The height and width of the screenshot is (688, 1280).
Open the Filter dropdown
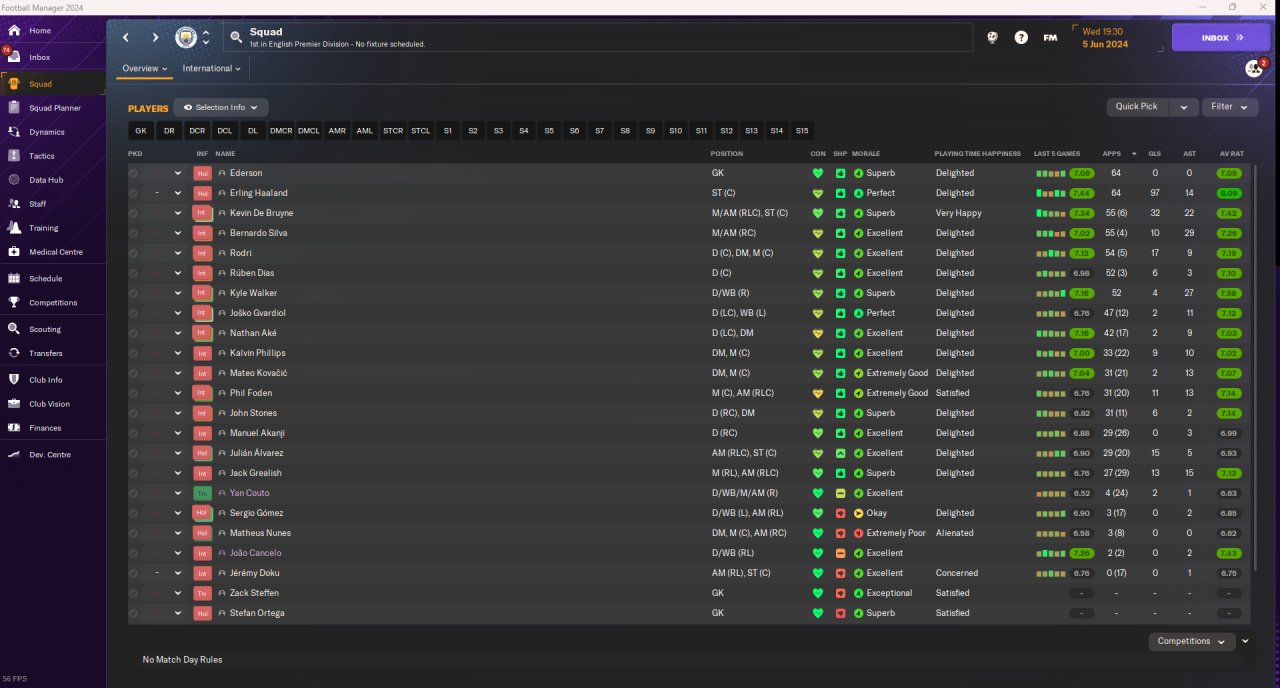(x=1230, y=107)
